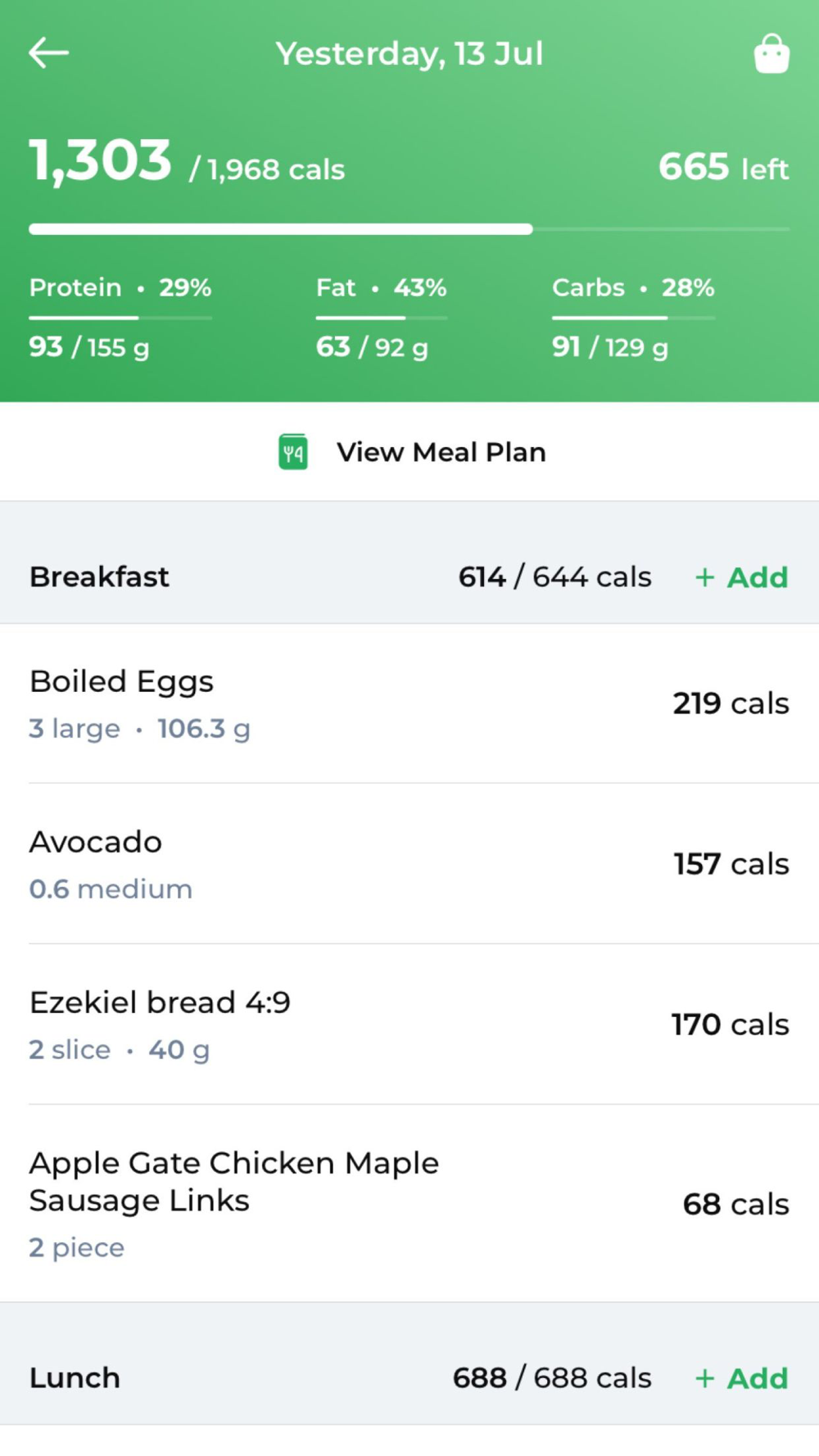Tap the calorie progress bar
This screenshot has width=819, height=1456.
[x=409, y=229]
